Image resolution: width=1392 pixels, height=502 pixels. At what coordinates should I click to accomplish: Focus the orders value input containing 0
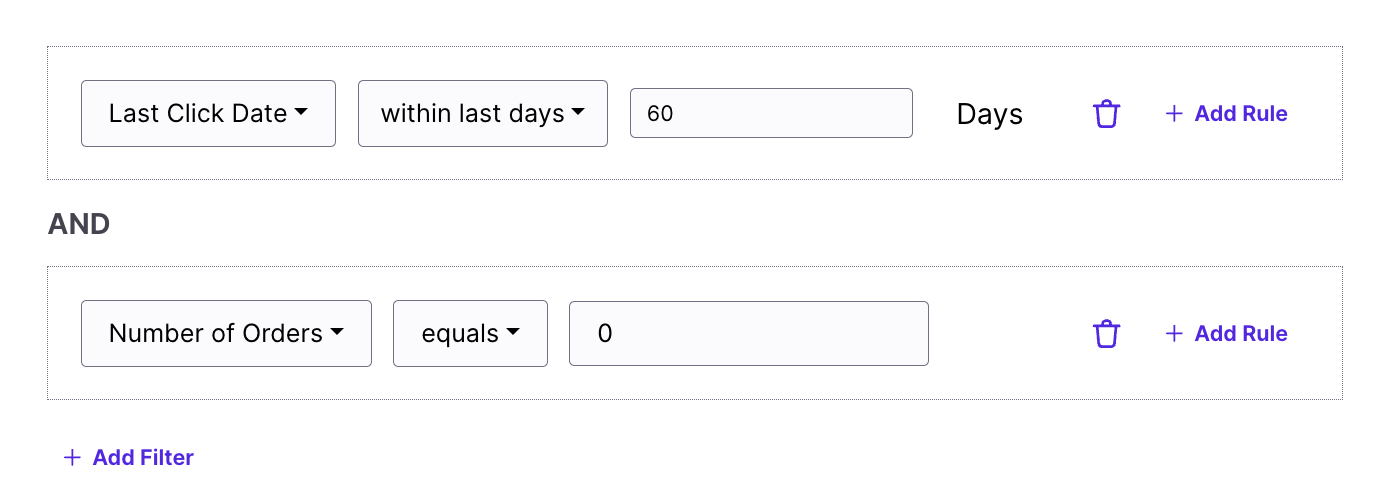click(x=748, y=334)
